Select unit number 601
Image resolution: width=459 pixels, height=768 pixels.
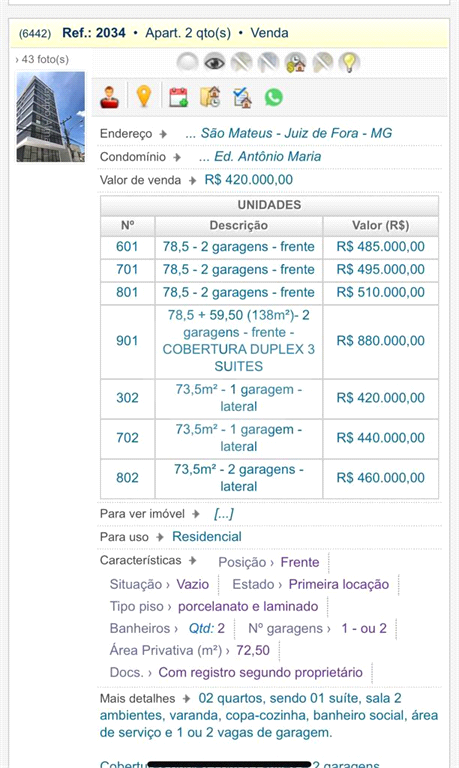pyautogui.click(x=127, y=246)
